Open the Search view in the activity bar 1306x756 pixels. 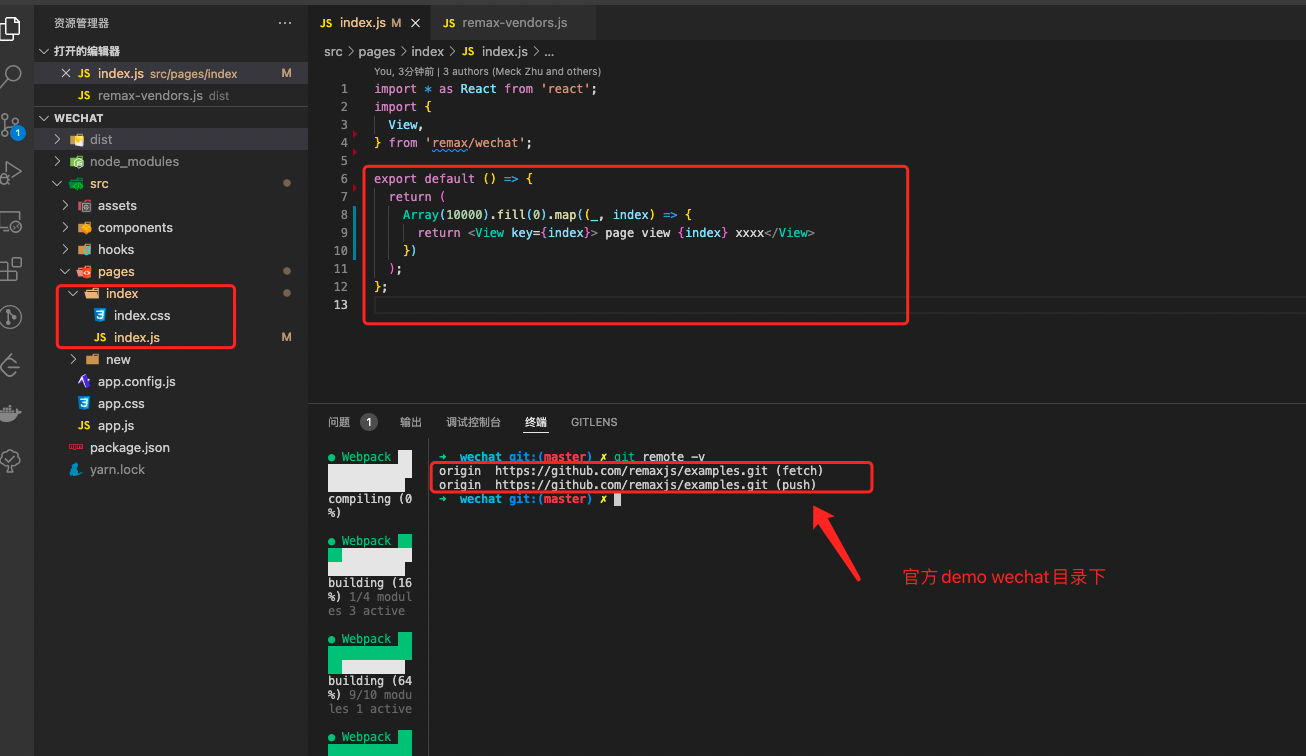coord(10,76)
